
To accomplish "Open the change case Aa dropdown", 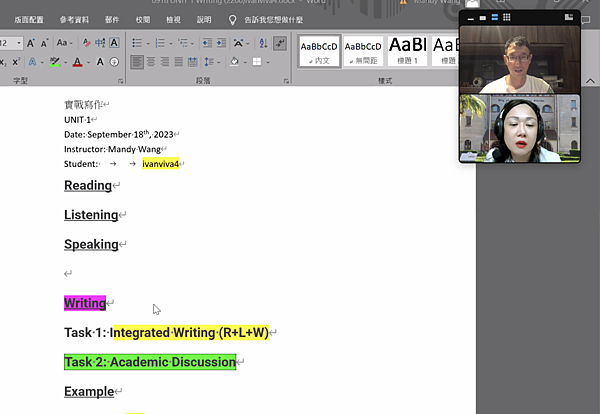I will pos(65,43).
